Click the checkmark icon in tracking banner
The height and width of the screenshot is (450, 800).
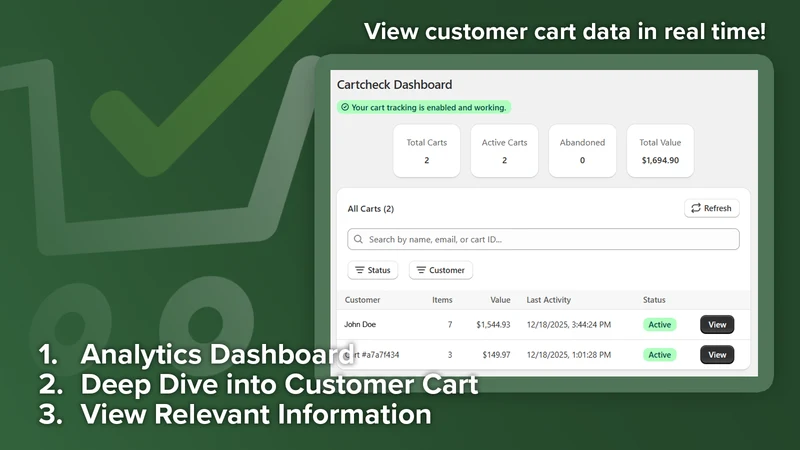pos(345,107)
